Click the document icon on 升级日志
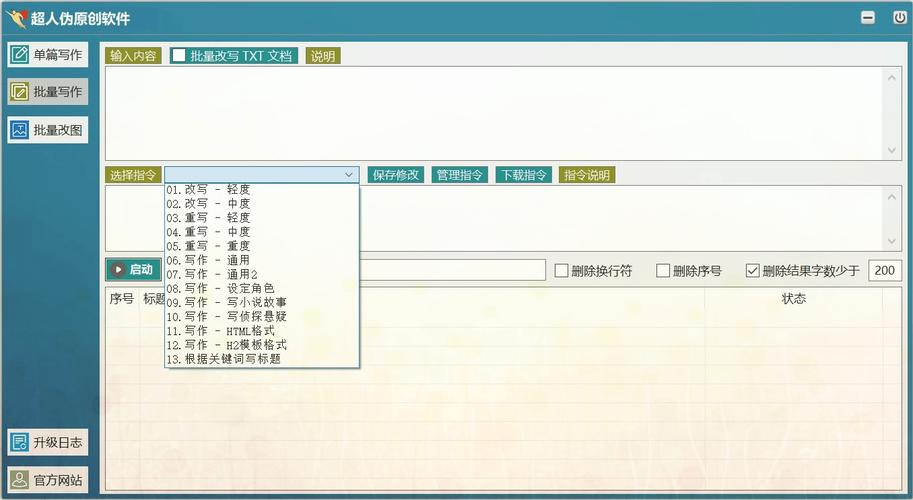This screenshot has height=500, width=913. [19, 442]
